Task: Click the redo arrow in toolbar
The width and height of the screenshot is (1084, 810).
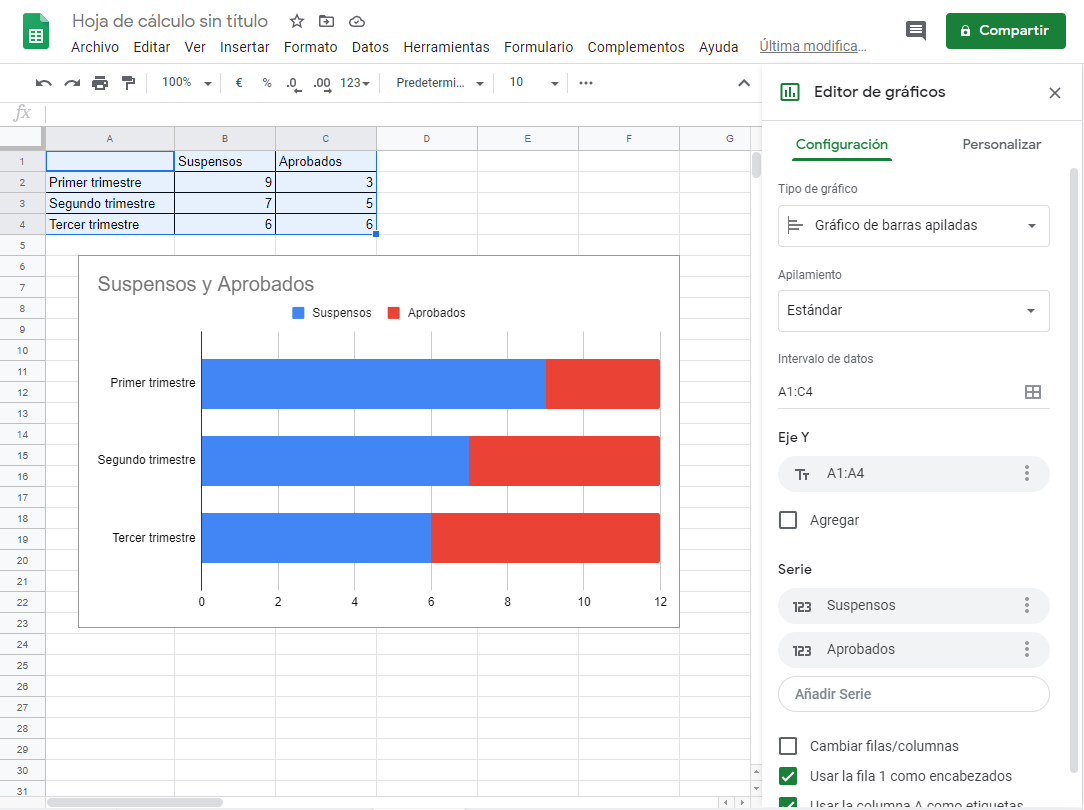Action: click(x=72, y=83)
